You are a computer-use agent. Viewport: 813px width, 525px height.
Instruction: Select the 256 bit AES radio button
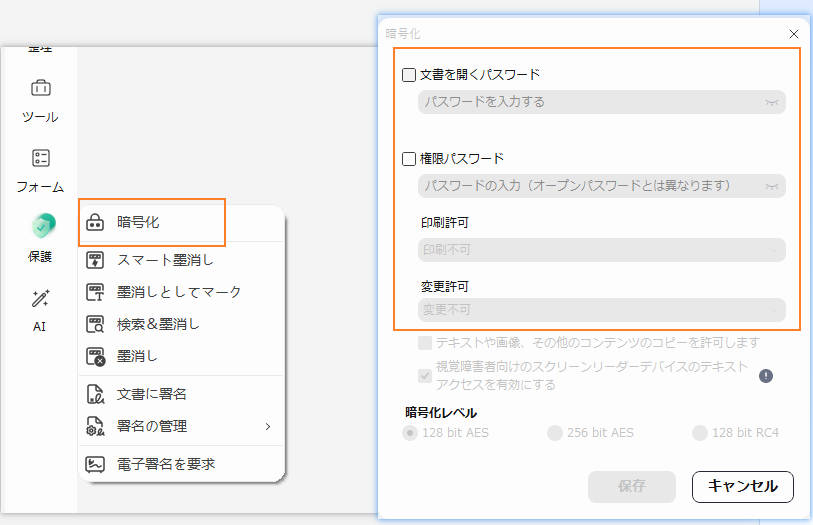coord(555,433)
